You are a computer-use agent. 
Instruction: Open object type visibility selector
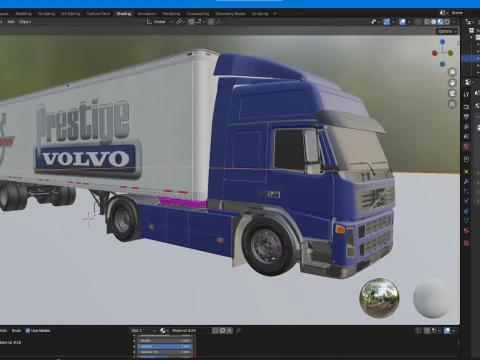click(x=375, y=22)
